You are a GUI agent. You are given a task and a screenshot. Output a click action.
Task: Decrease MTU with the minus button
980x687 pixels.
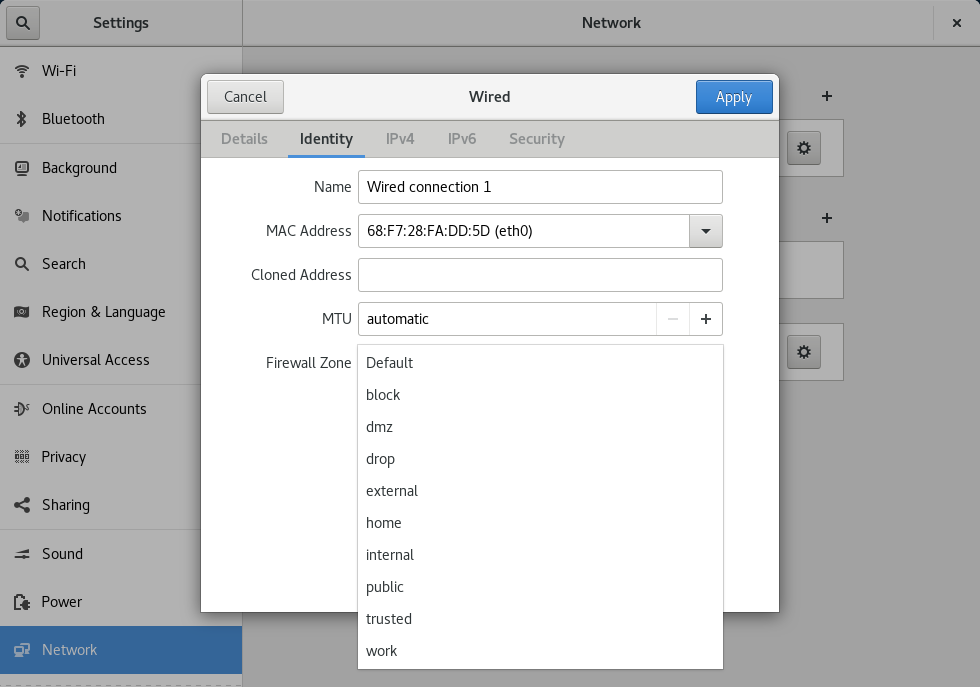pyautogui.click(x=673, y=319)
